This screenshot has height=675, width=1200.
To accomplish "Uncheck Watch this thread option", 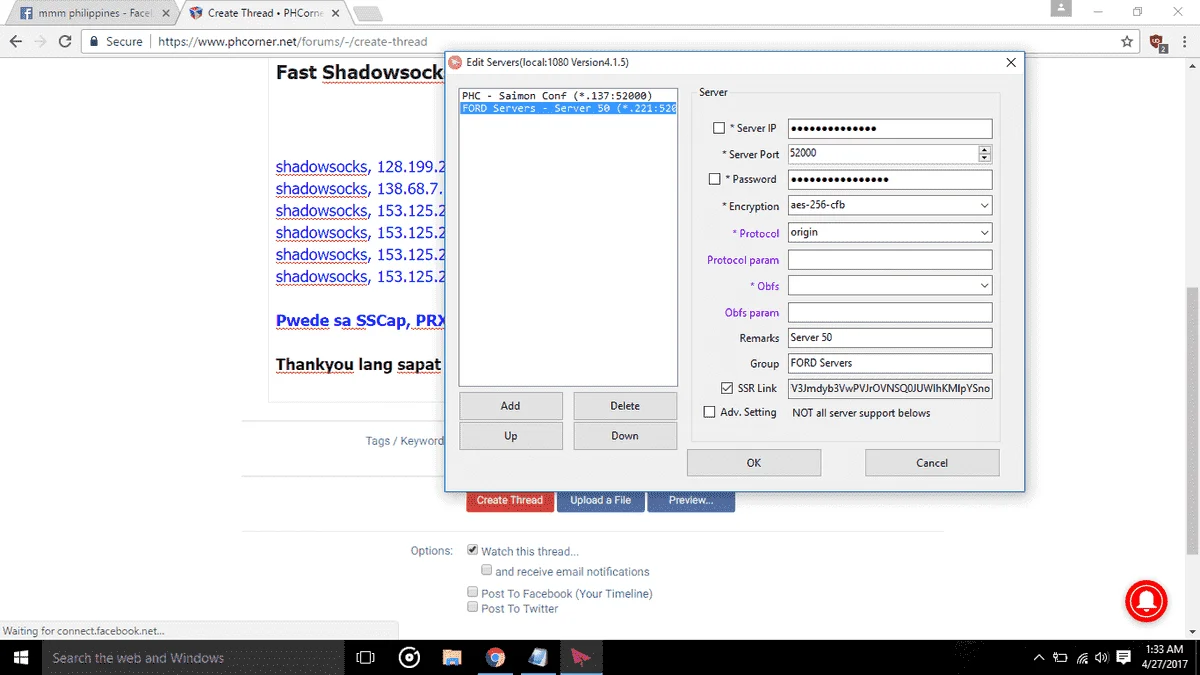I will click(x=473, y=550).
